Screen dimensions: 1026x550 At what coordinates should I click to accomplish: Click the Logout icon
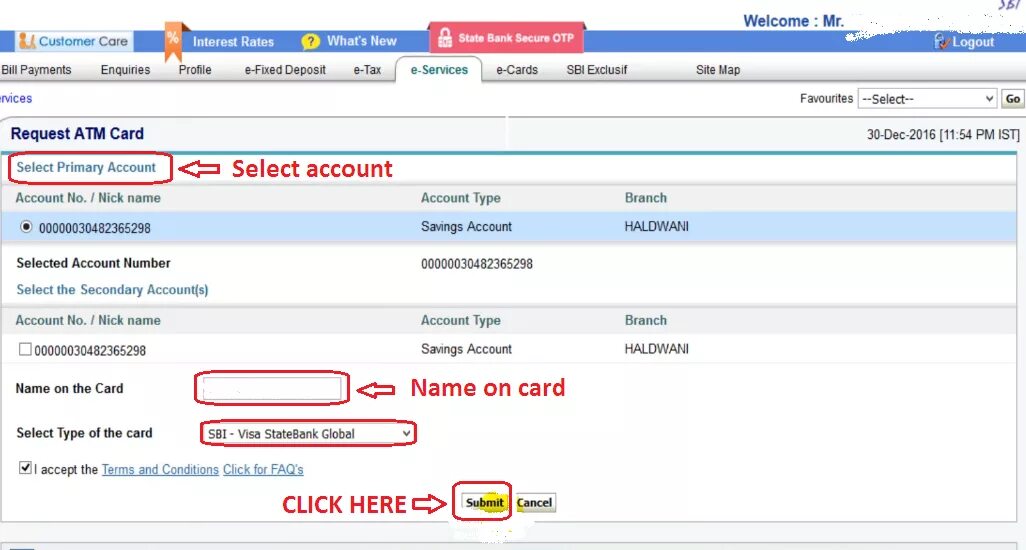[x=942, y=41]
